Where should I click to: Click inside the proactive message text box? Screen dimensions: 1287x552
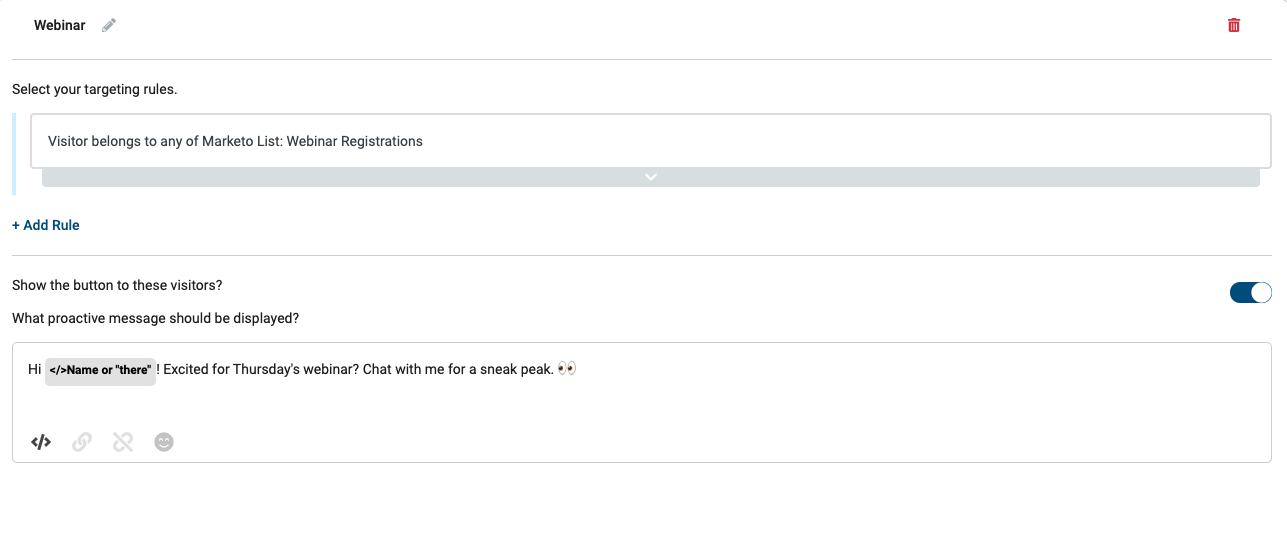[641, 402]
